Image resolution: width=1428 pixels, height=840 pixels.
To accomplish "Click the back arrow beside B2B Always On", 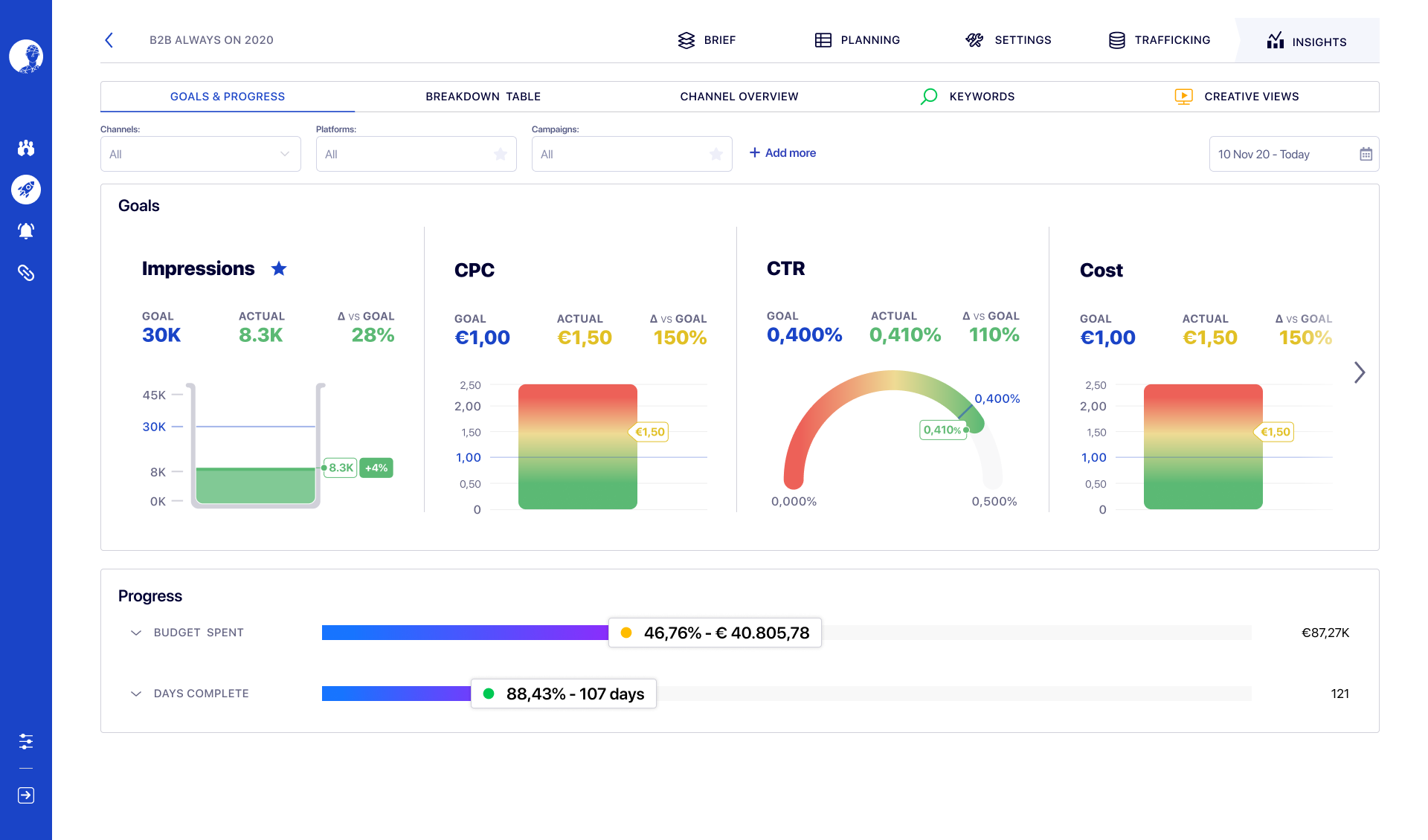I will 109,40.
